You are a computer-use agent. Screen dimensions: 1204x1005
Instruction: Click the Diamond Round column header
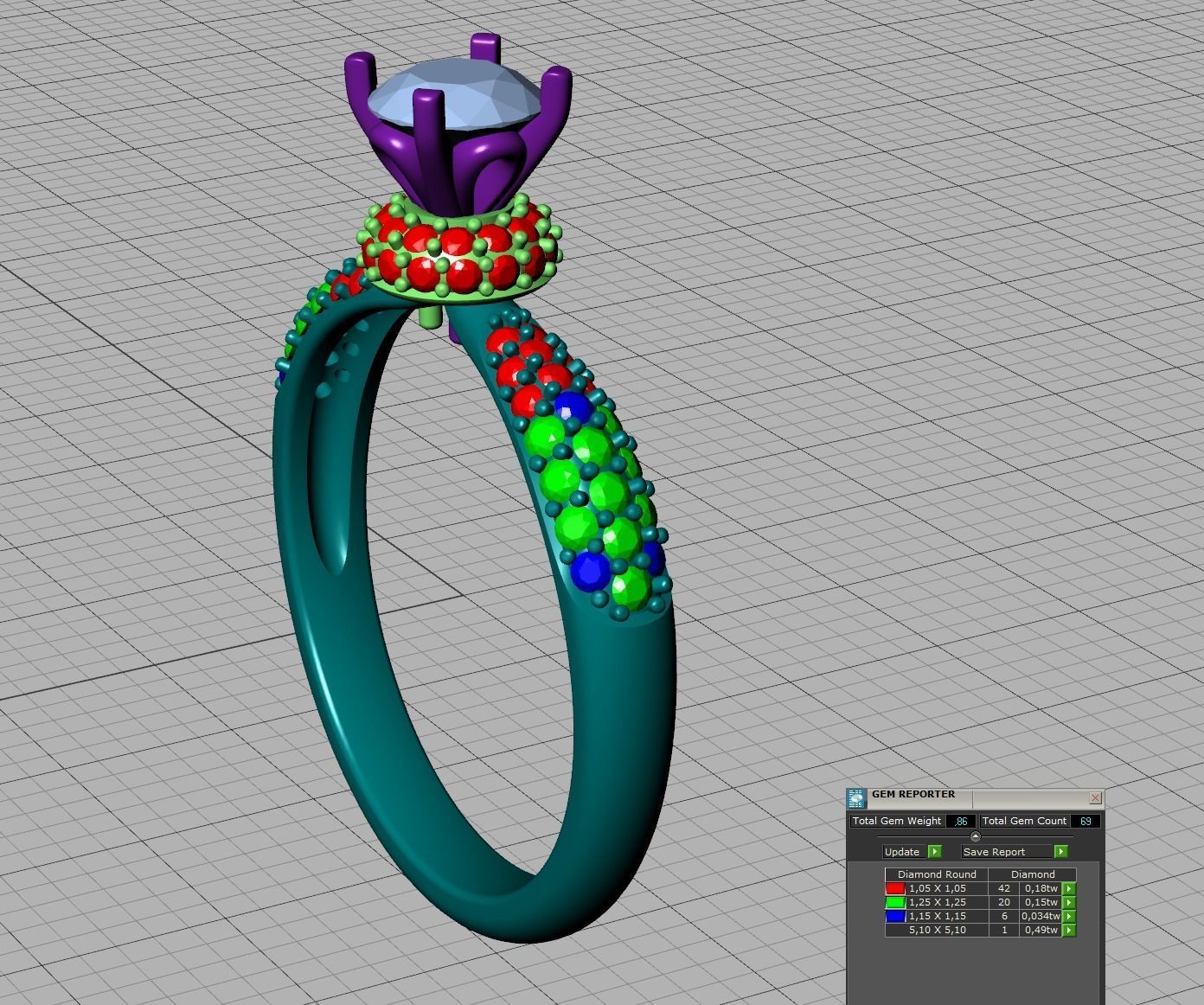(937, 874)
